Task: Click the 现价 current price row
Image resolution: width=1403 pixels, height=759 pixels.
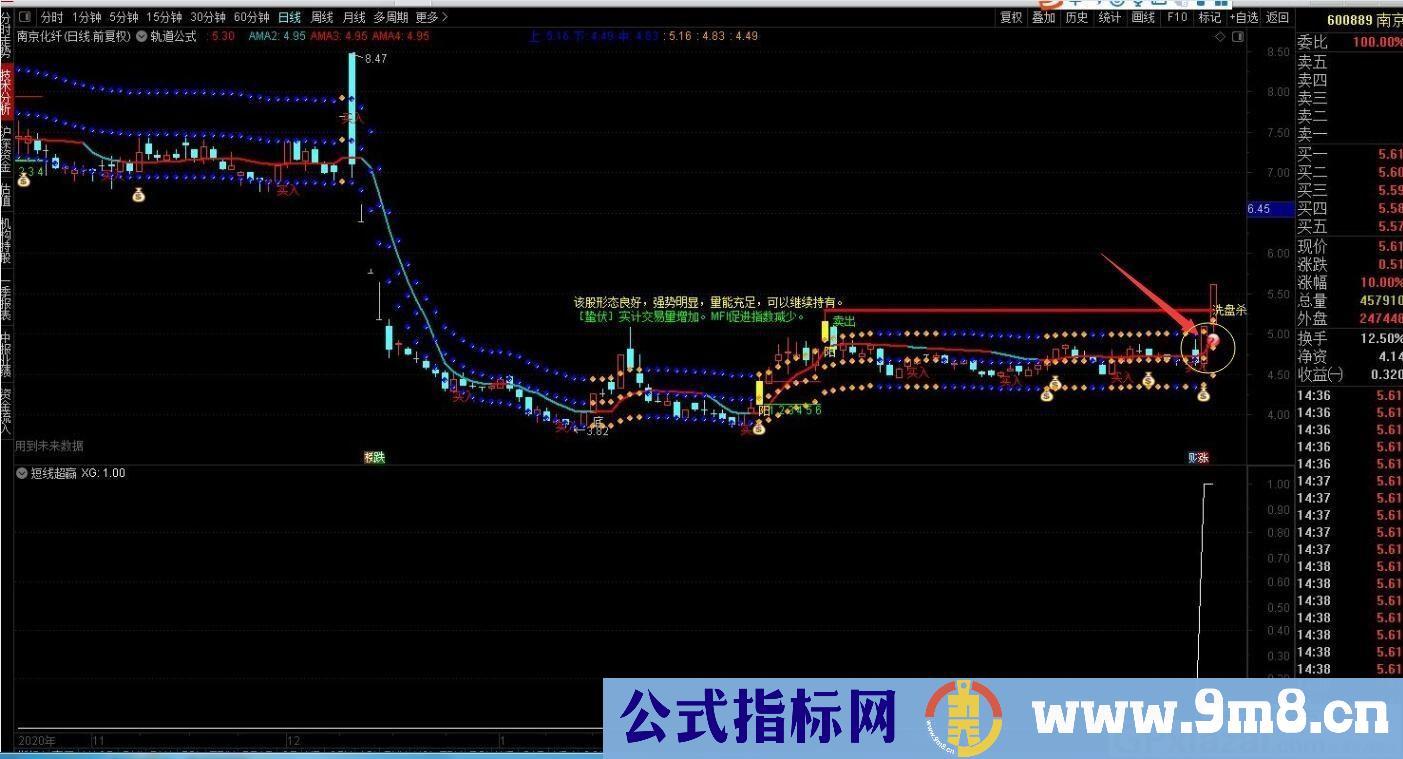Action: [x=1349, y=247]
